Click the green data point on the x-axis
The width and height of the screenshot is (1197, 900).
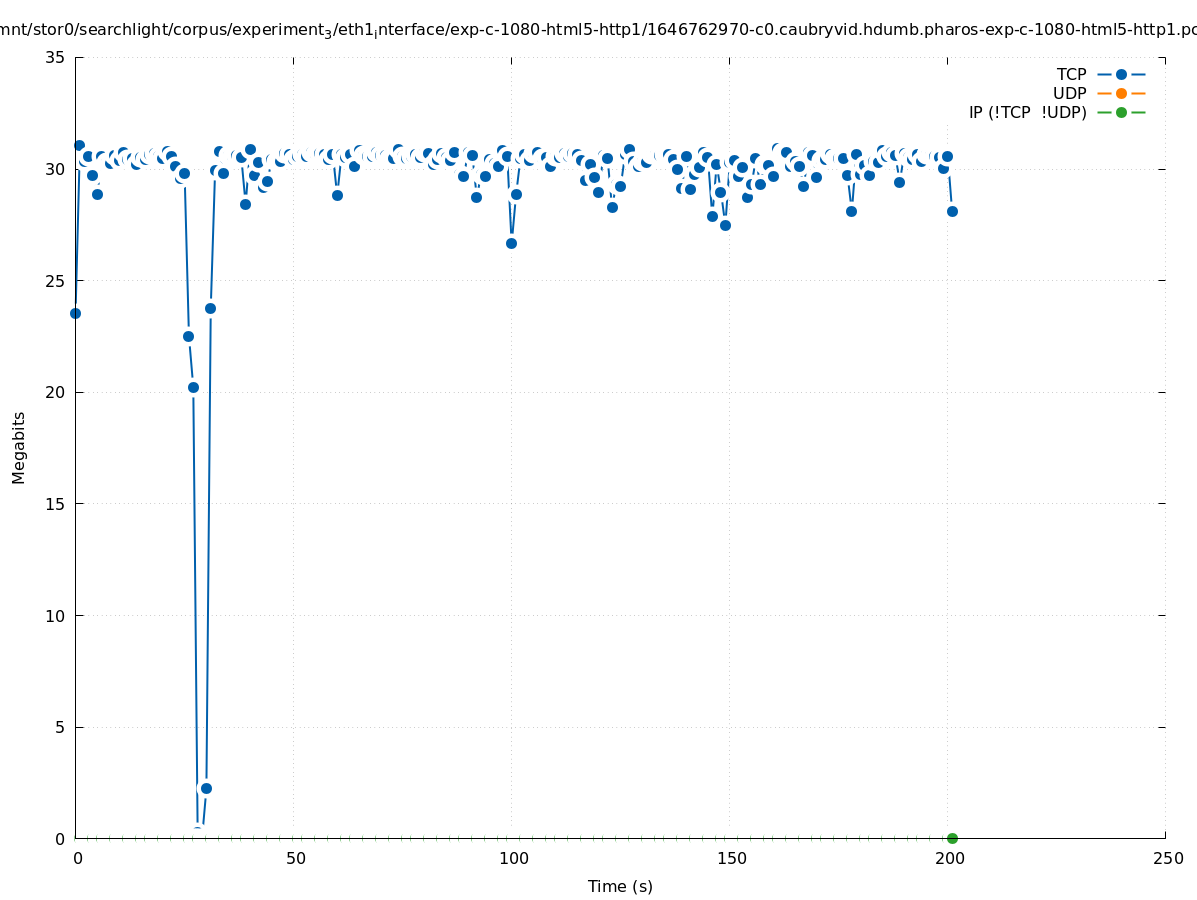[952, 838]
